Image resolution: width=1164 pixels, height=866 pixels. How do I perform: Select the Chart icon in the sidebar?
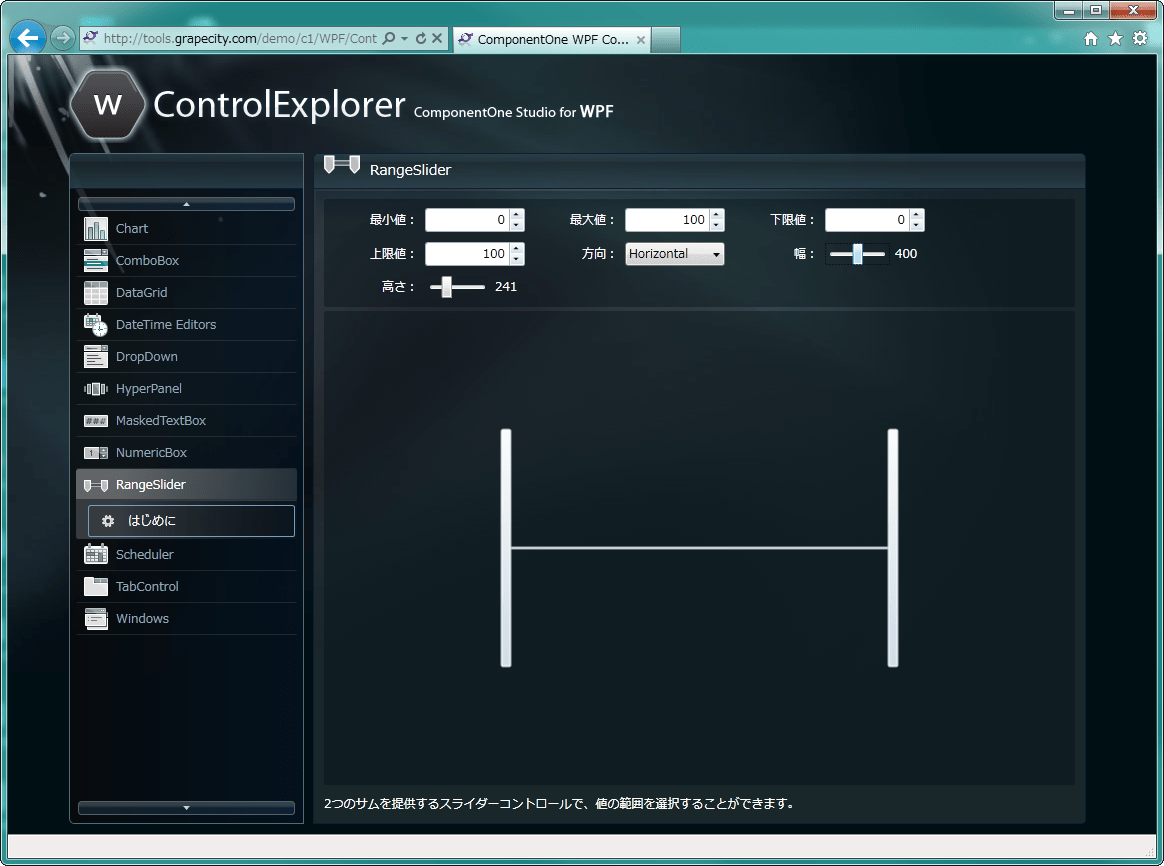pos(95,228)
